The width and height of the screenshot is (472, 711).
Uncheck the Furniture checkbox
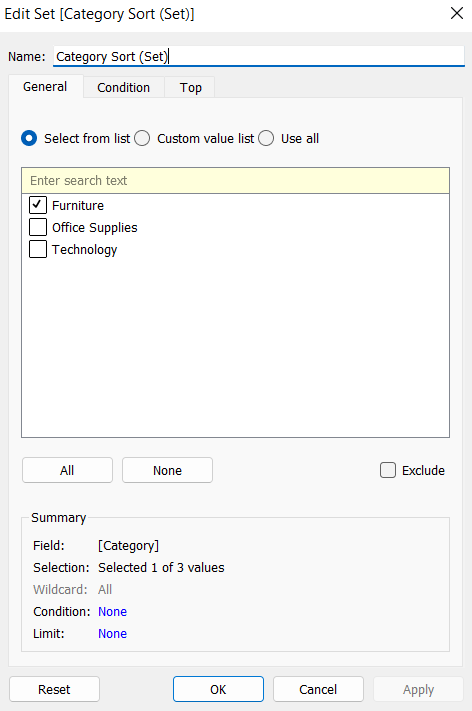[38, 205]
